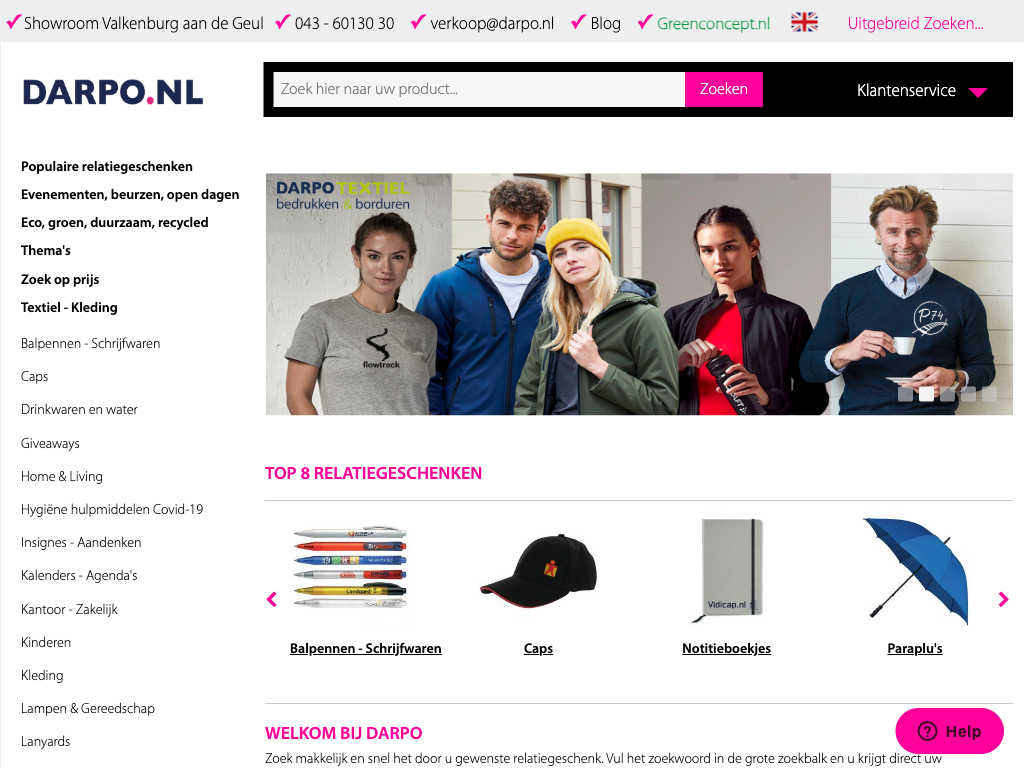Expand the Klantenservice dropdown
The image size is (1024, 768).
pyautogui.click(x=921, y=91)
